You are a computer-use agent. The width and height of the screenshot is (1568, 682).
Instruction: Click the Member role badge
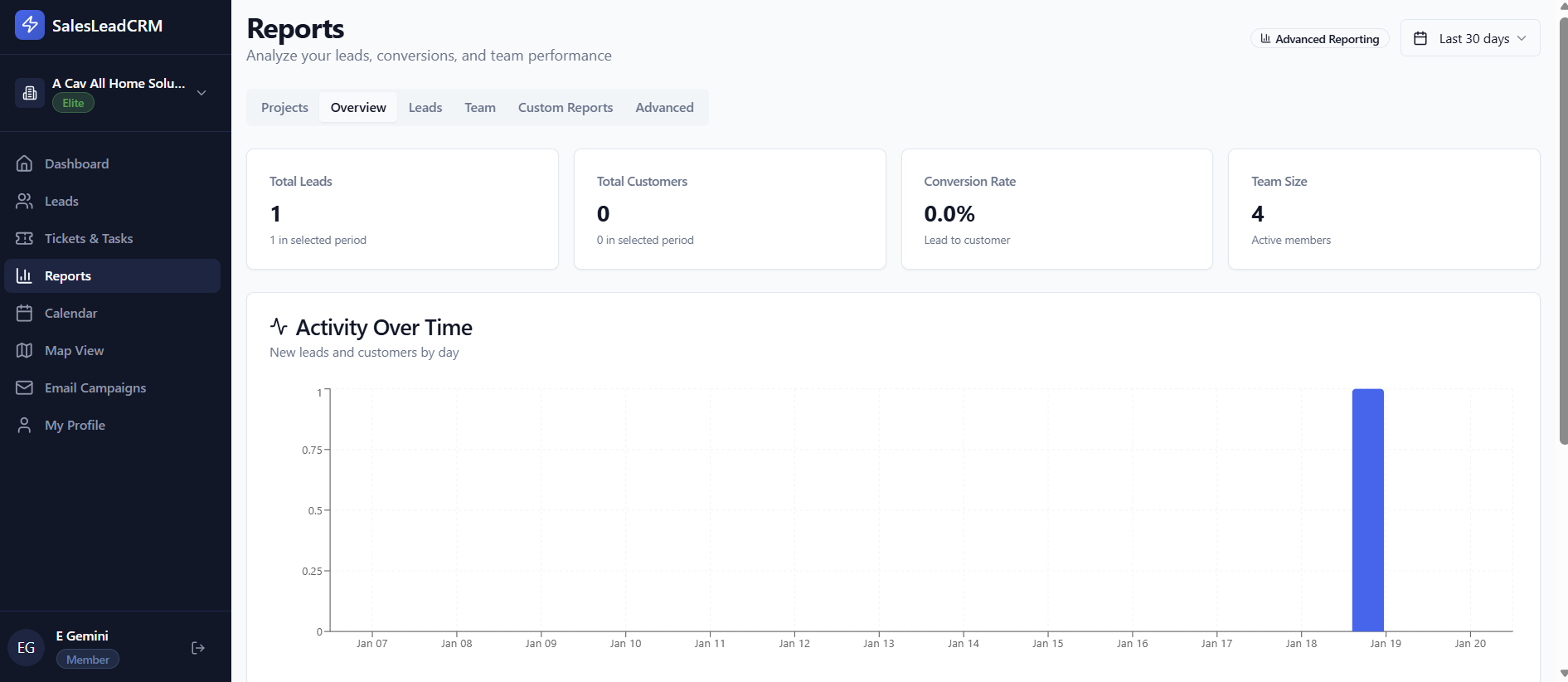pyautogui.click(x=88, y=660)
